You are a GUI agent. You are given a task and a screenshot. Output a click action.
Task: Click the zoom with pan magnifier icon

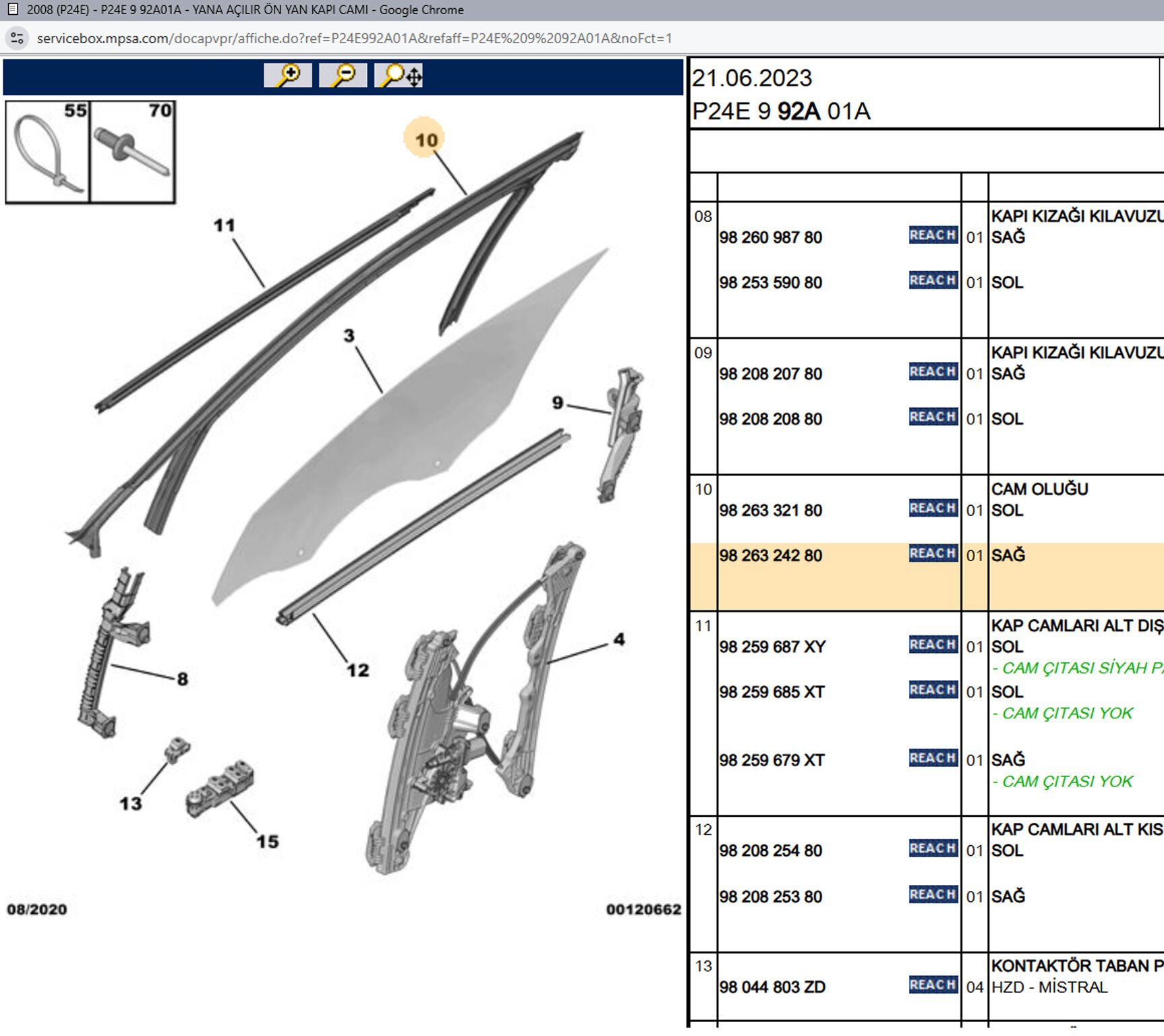coord(399,75)
